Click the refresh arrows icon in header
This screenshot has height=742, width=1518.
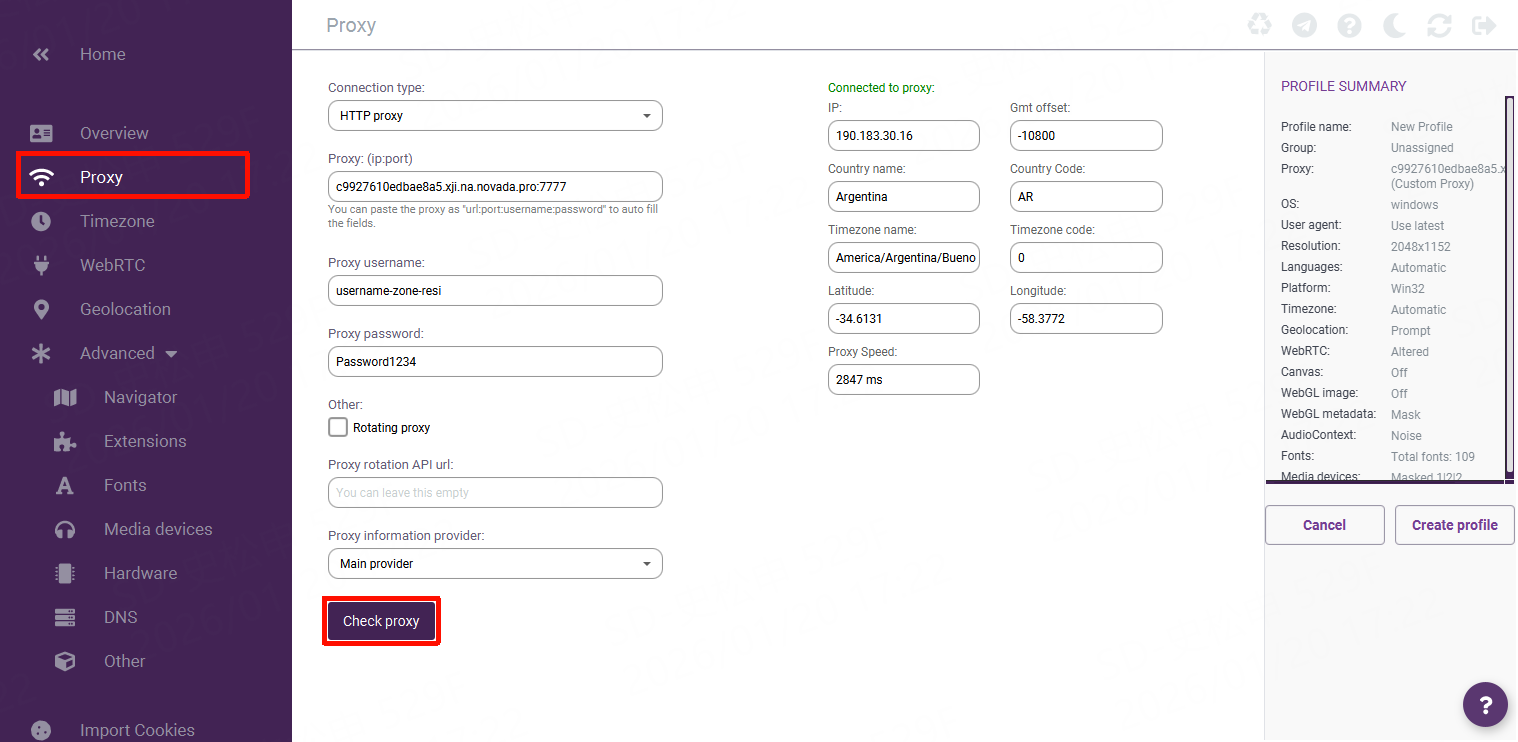(1439, 25)
